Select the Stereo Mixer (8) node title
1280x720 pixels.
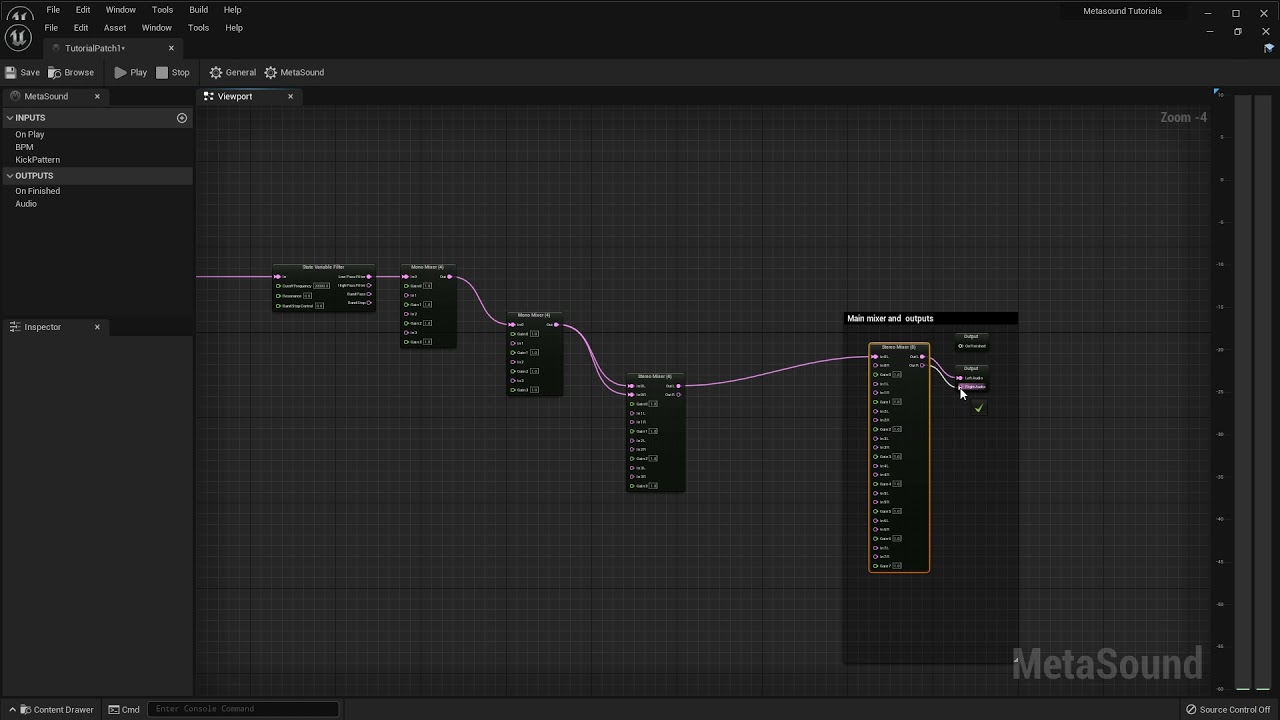899,347
